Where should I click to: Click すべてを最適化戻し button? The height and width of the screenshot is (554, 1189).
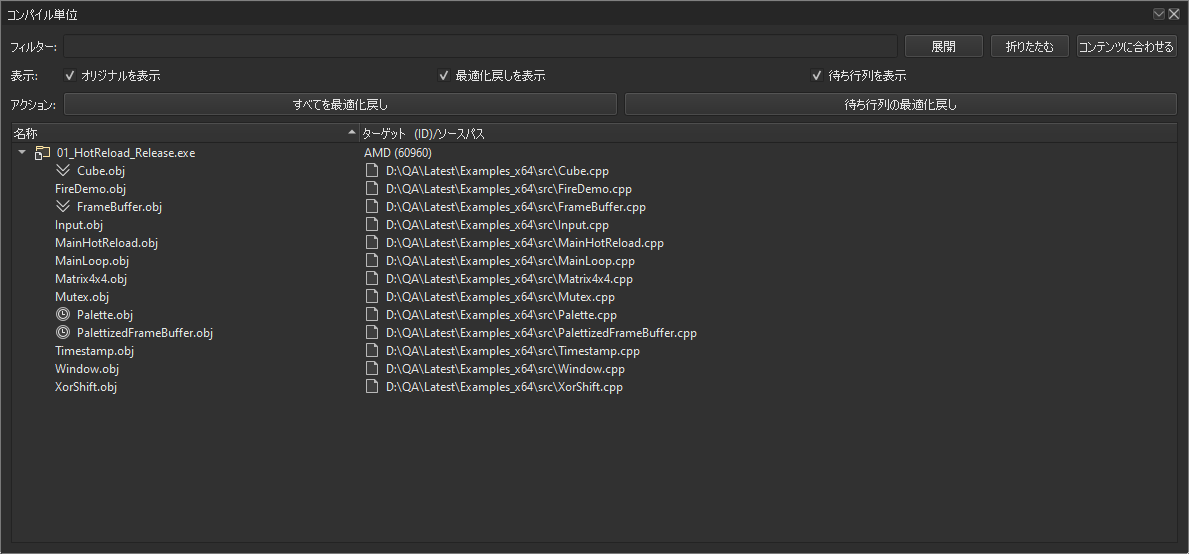click(340, 105)
